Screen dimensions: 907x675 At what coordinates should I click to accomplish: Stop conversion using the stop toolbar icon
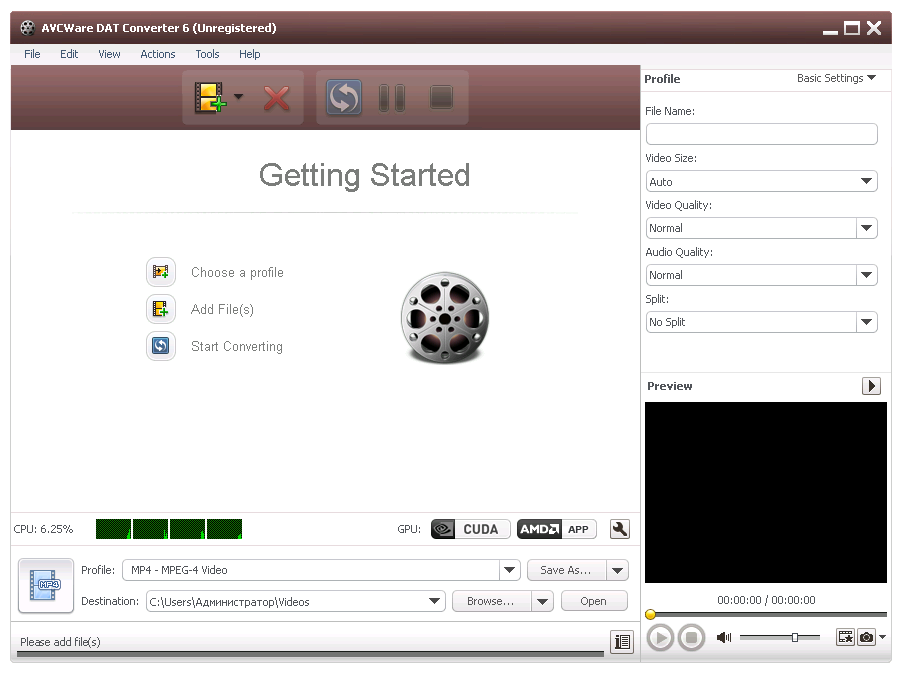tap(441, 97)
